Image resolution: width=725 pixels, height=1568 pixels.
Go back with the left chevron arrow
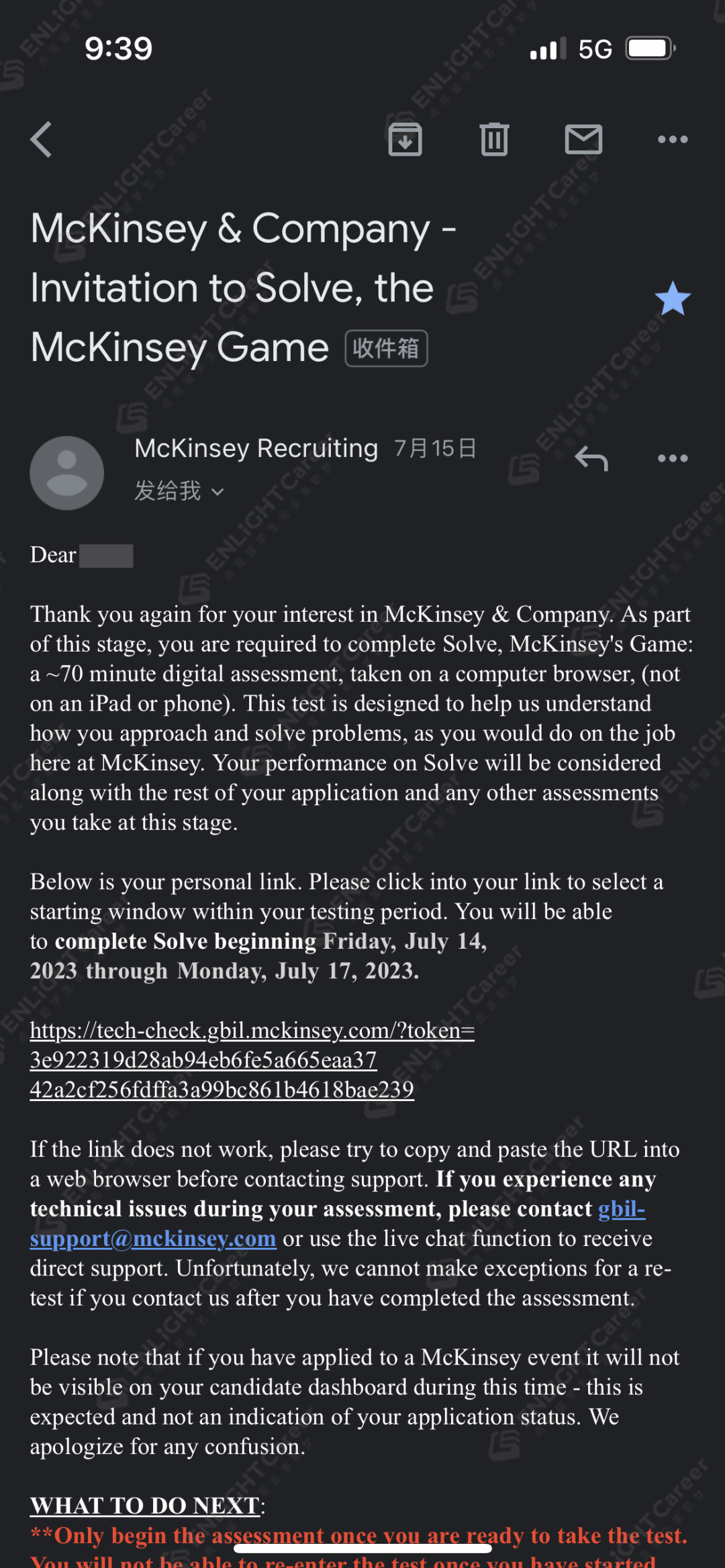pyautogui.click(x=42, y=140)
